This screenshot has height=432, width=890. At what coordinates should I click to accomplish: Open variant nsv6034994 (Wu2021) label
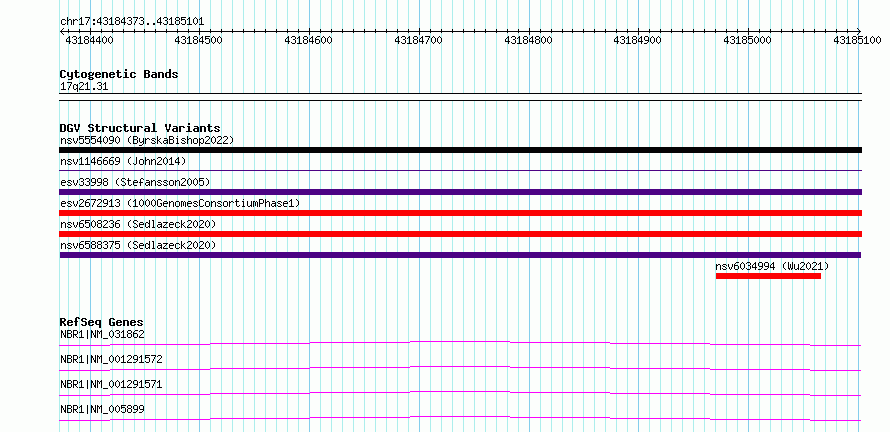click(x=772, y=266)
